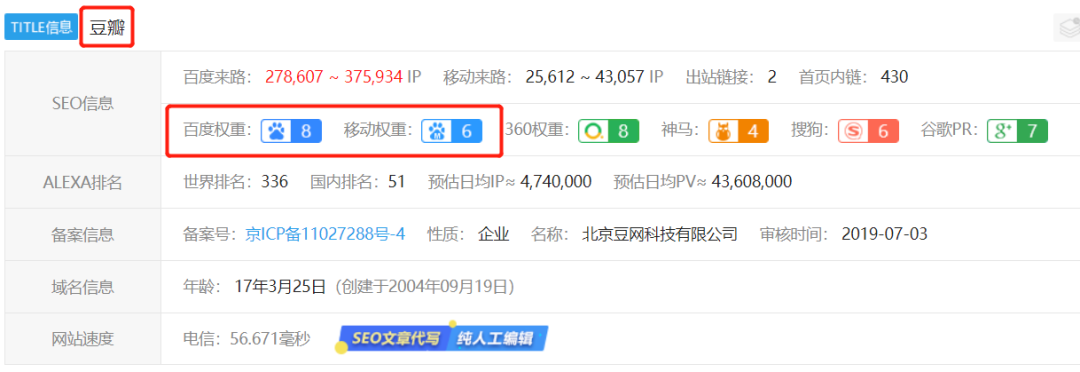
Task: Open ICP record 京ICP备11027288号-4 link
Action: pos(325,234)
